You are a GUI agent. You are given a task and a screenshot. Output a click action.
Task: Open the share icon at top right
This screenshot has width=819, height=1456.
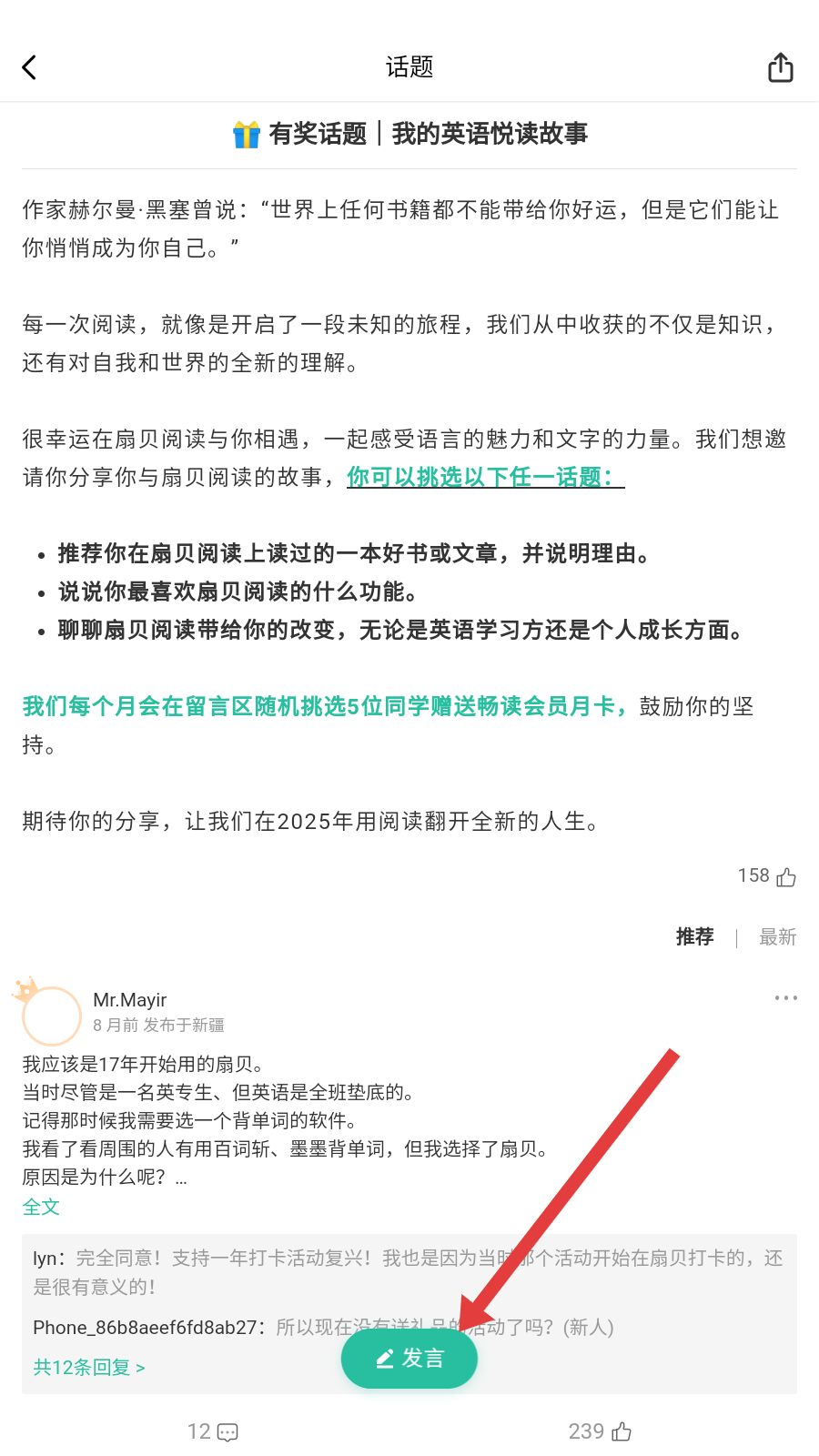pos(781,67)
